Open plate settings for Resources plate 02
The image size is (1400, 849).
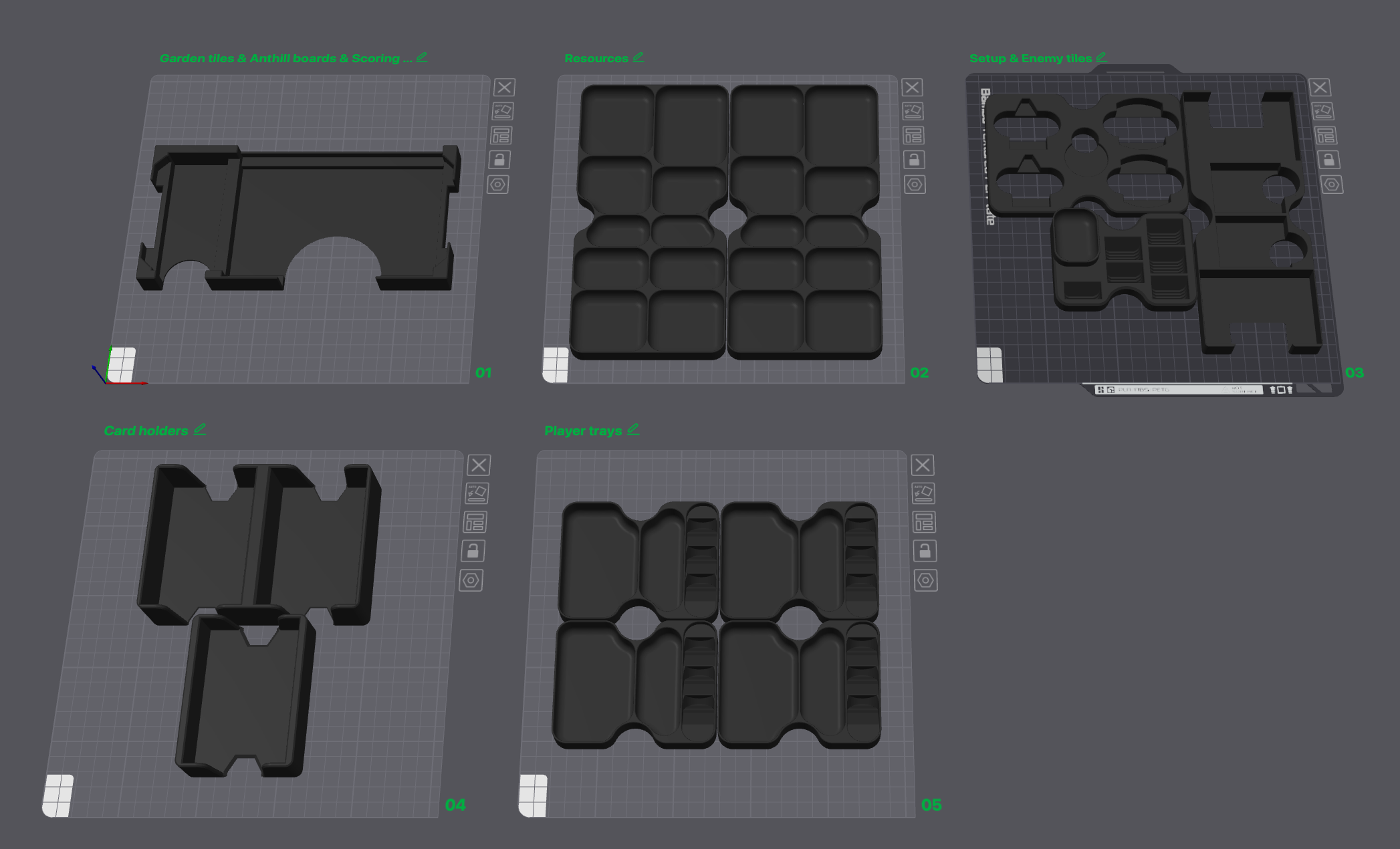(x=915, y=185)
